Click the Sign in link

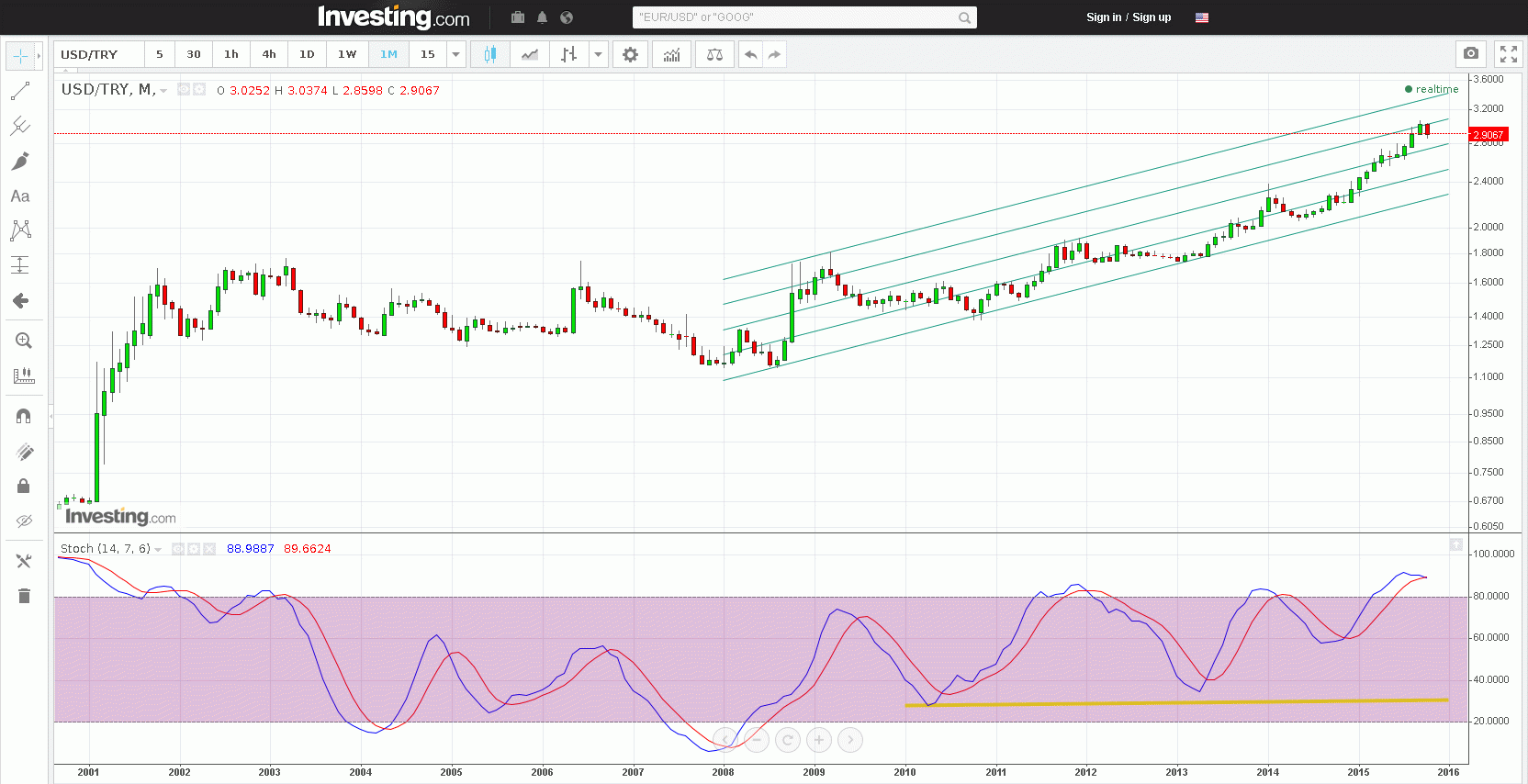(1104, 17)
